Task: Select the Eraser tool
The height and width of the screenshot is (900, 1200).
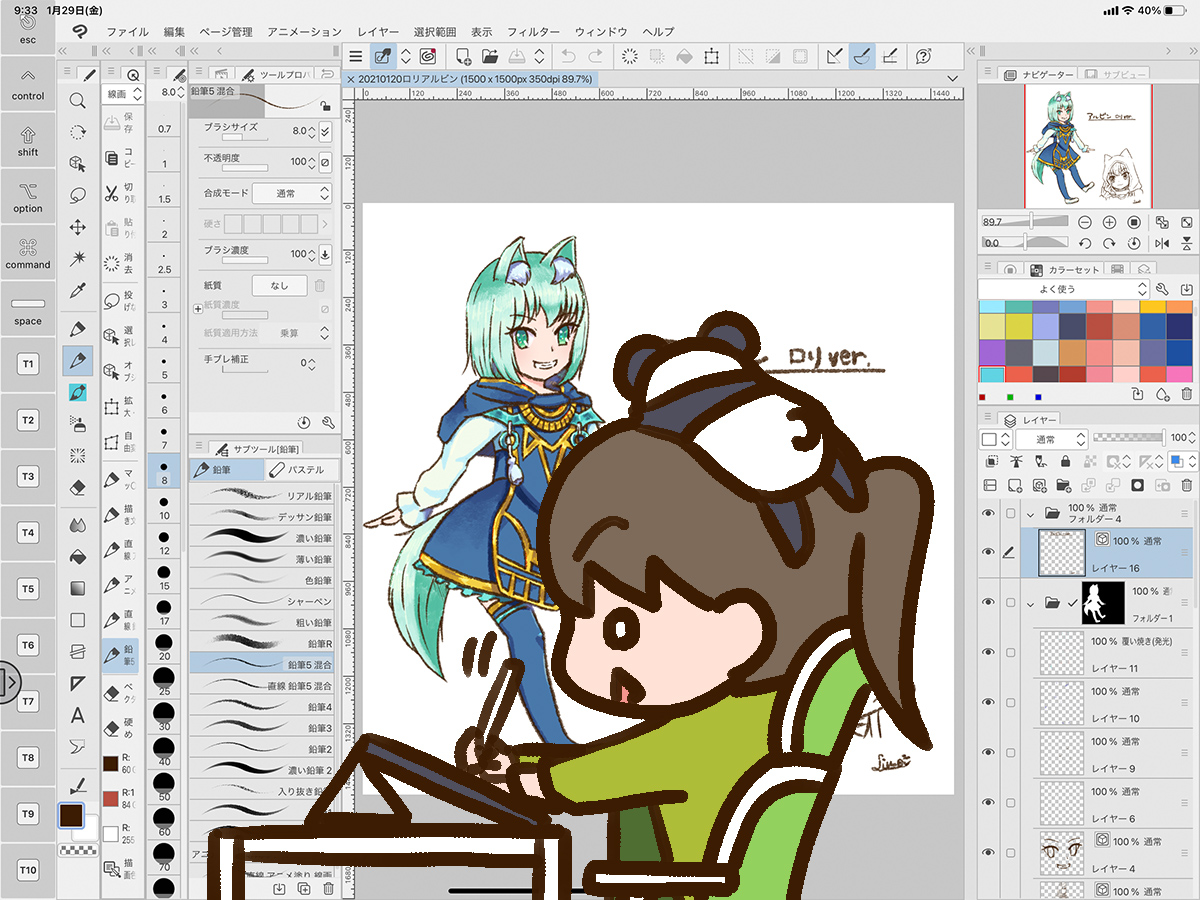Action: (77, 488)
